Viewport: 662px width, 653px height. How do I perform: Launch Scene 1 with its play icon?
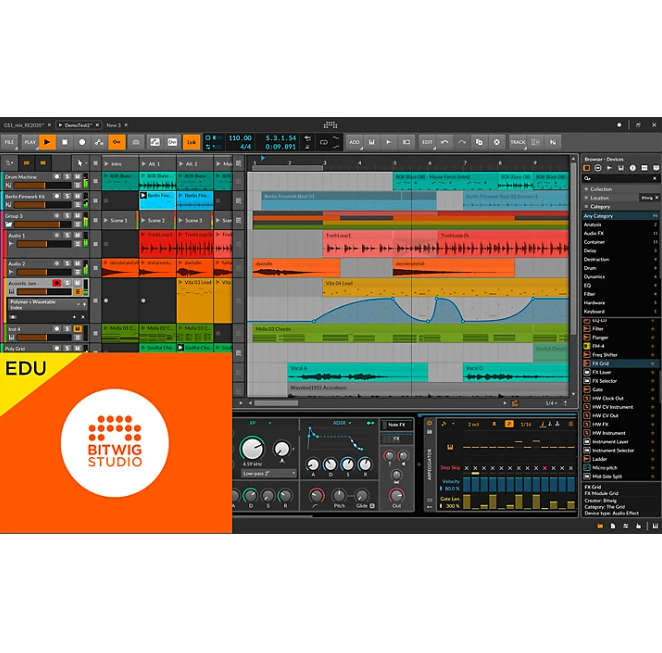(105, 220)
